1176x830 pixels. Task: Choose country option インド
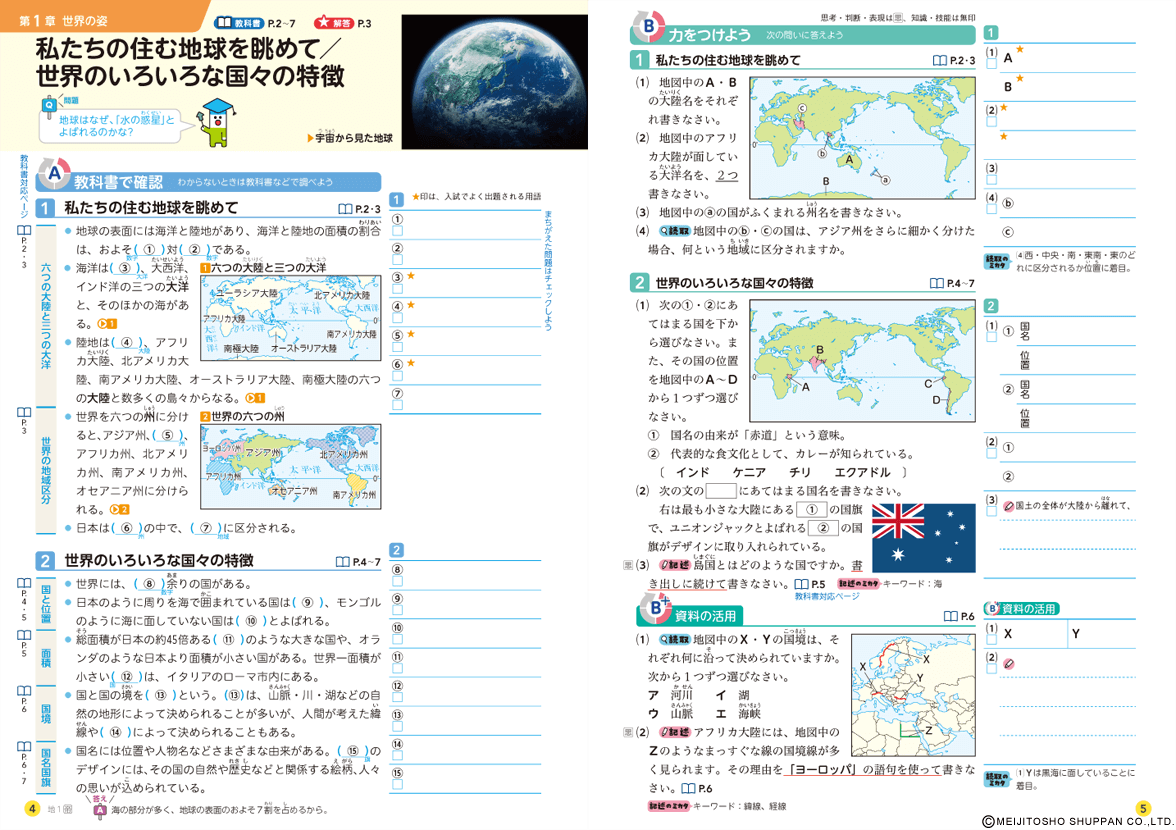tap(692, 472)
